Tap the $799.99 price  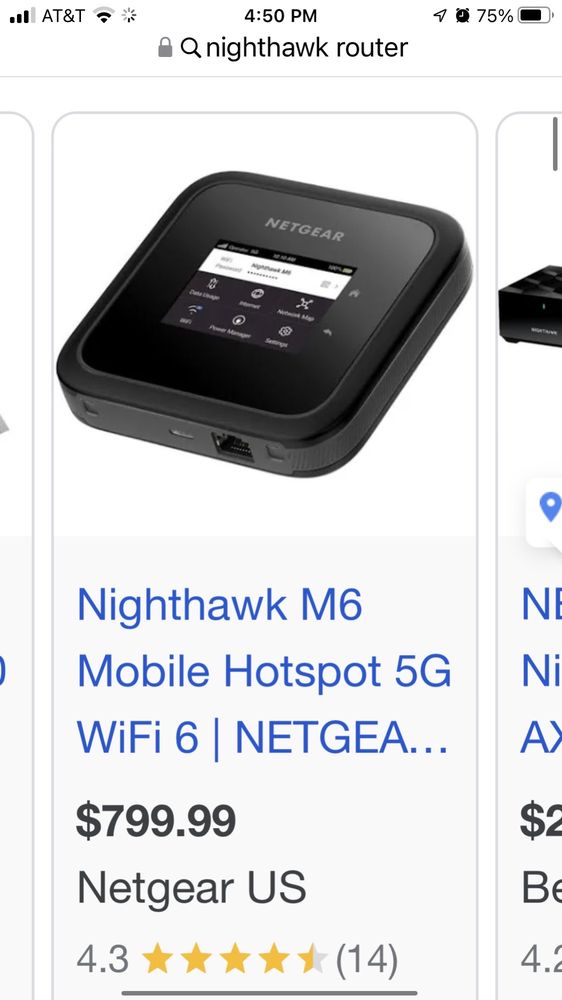pos(156,821)
